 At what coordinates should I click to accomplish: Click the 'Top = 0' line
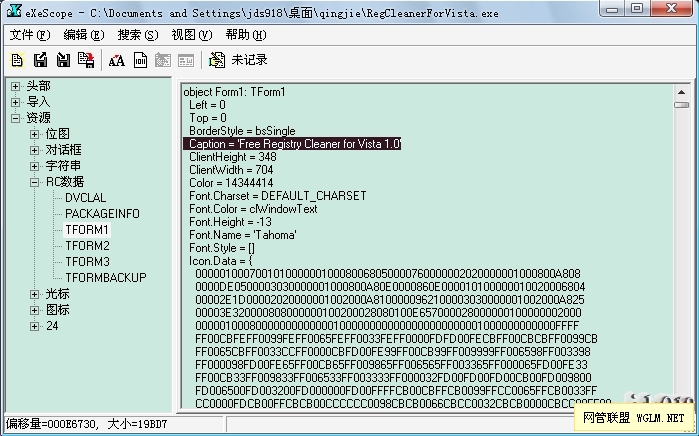[208, 118]
